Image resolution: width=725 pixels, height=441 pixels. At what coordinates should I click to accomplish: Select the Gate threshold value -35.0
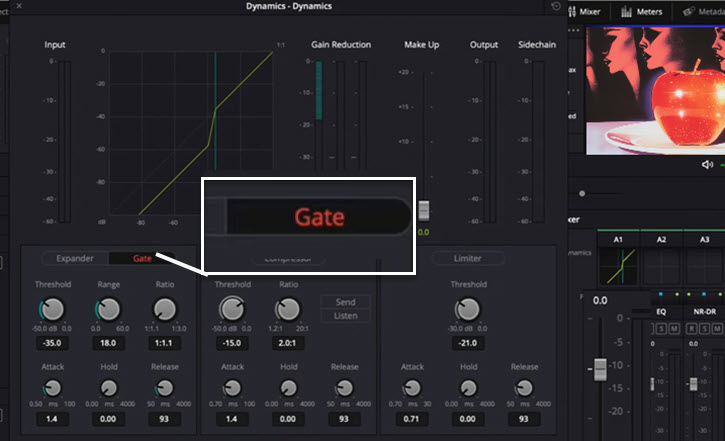(x=52, y=343)
